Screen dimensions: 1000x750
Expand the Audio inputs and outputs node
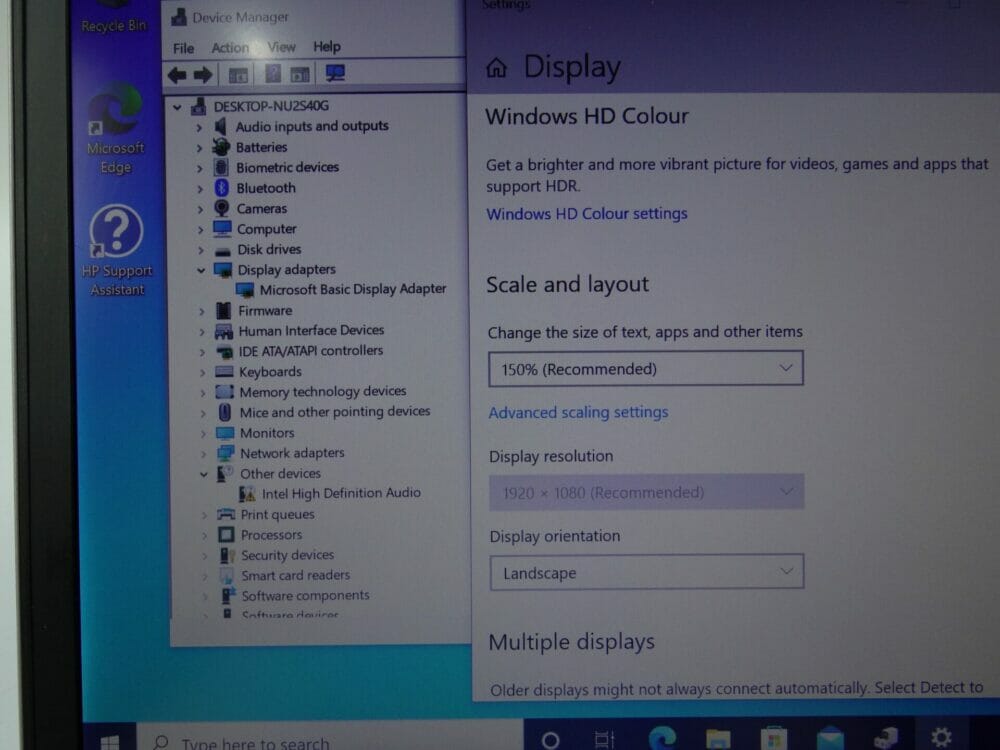199,128
